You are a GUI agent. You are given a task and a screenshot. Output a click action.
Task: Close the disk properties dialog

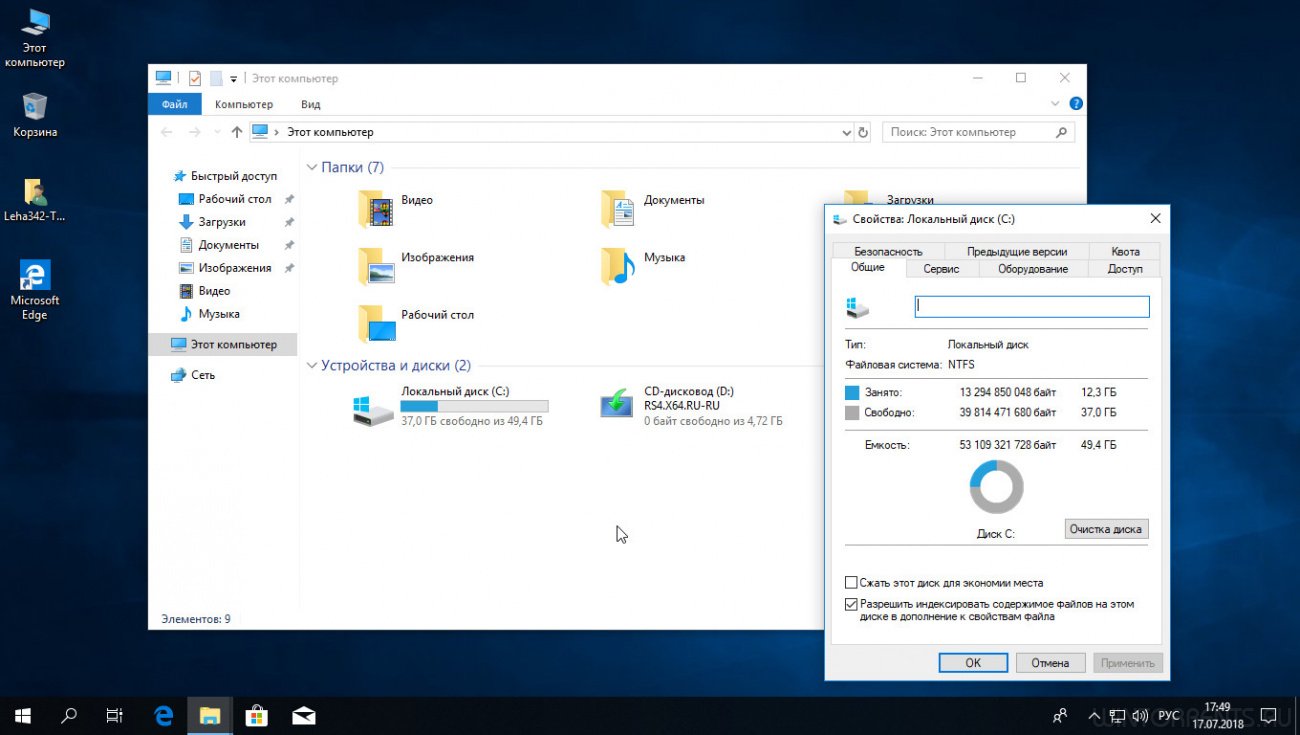pos(1156,219)
